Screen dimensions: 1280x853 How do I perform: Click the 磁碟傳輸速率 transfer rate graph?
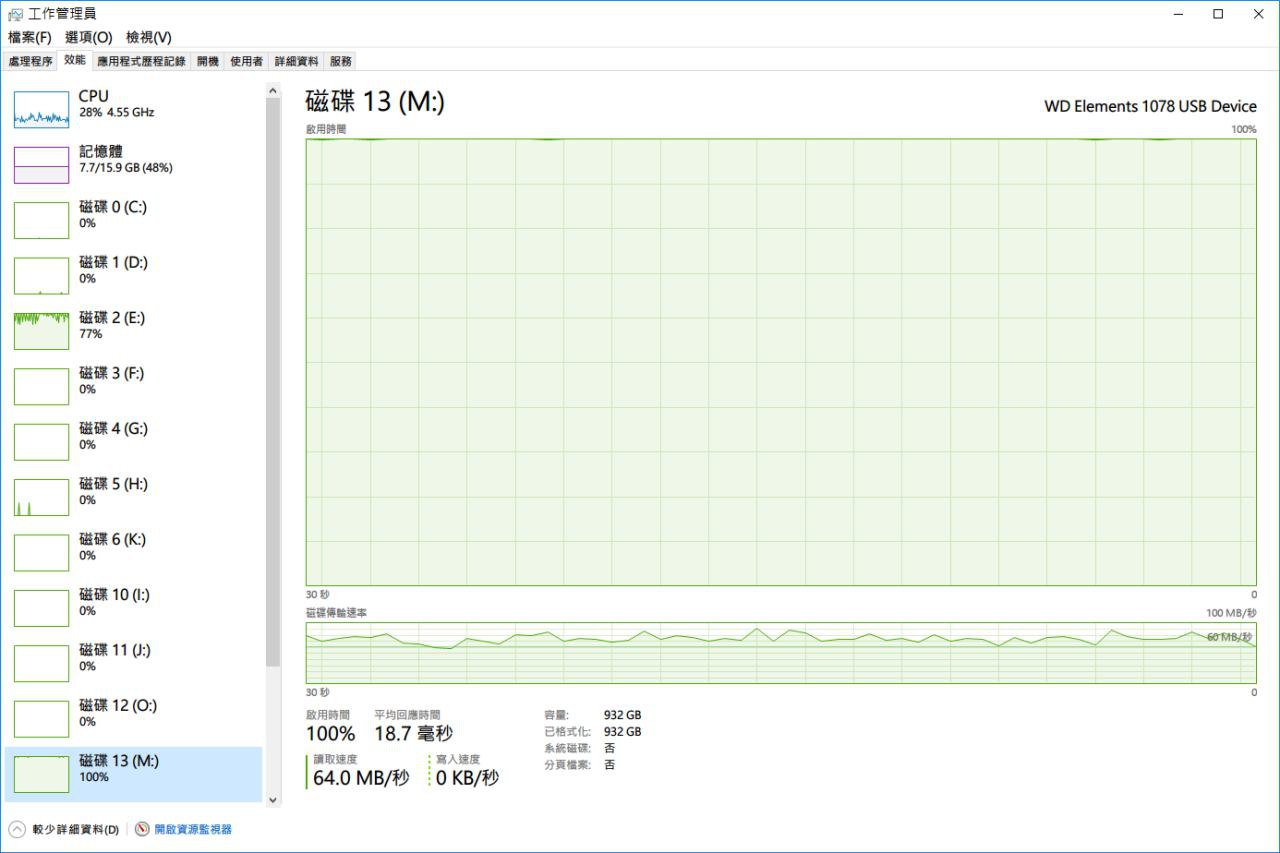[x=781, y=653]
